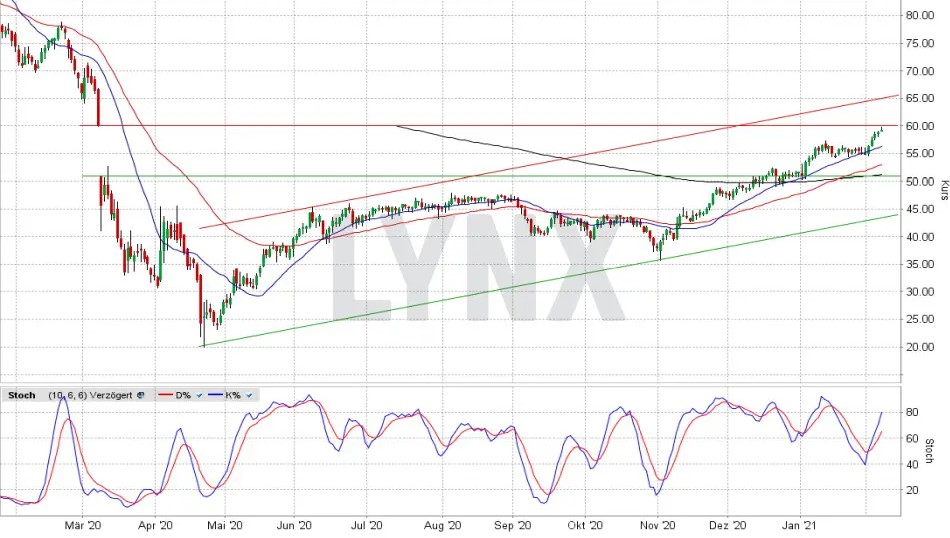Click the Stoch vertical axis title
This screenshot has height=538, width=950.
pyautogui.click(x=931, y=451)
